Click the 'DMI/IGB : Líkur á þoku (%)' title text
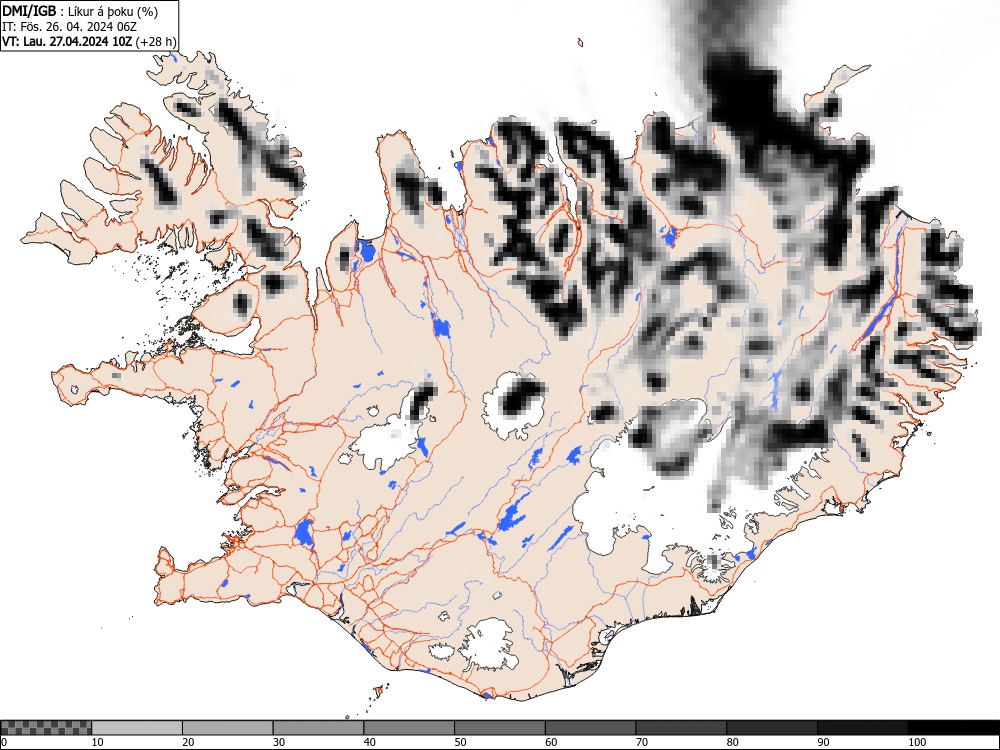Screen dimensions: 1000x750 (80, 11)
